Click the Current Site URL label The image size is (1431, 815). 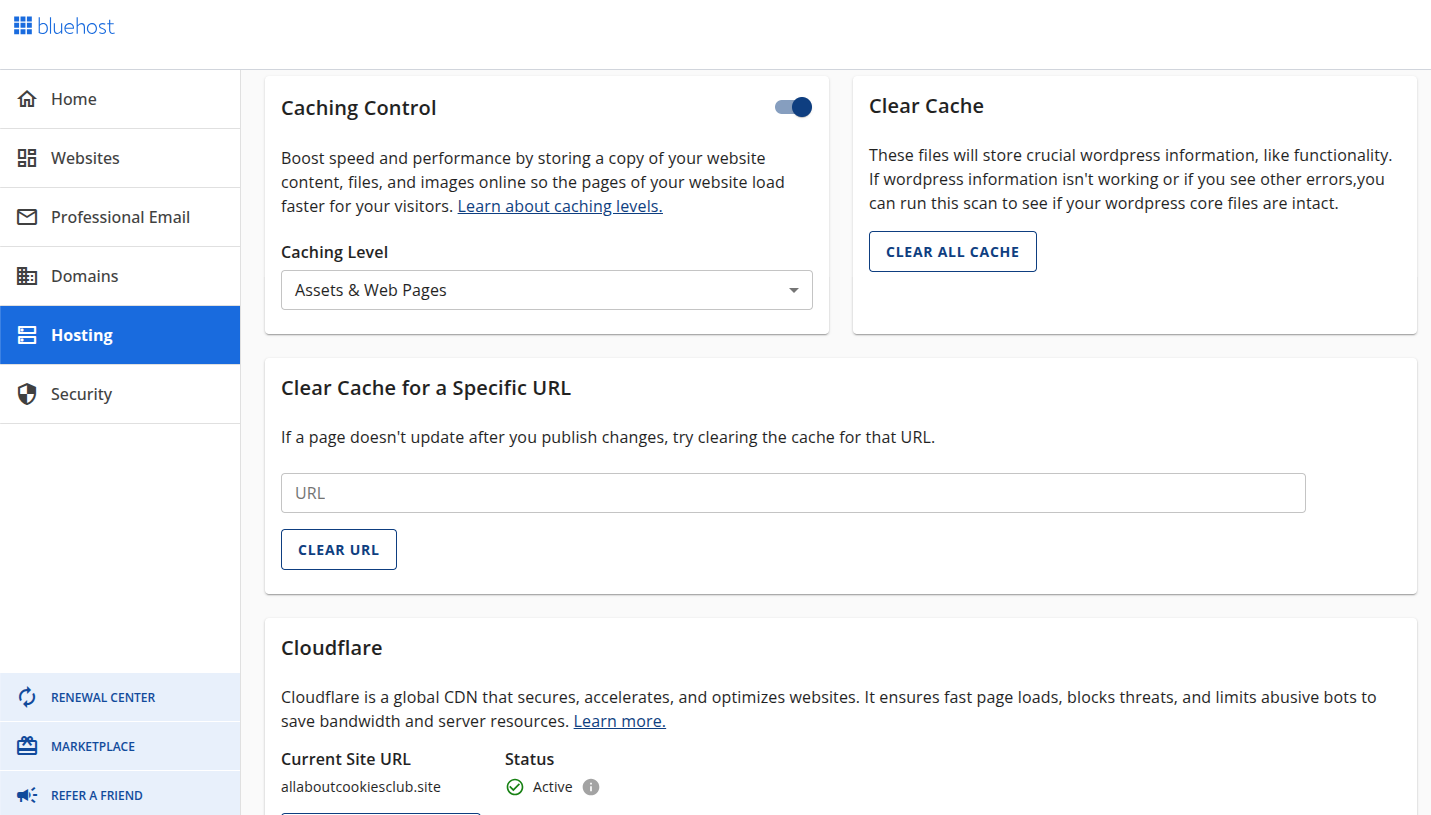pos(346,759)
